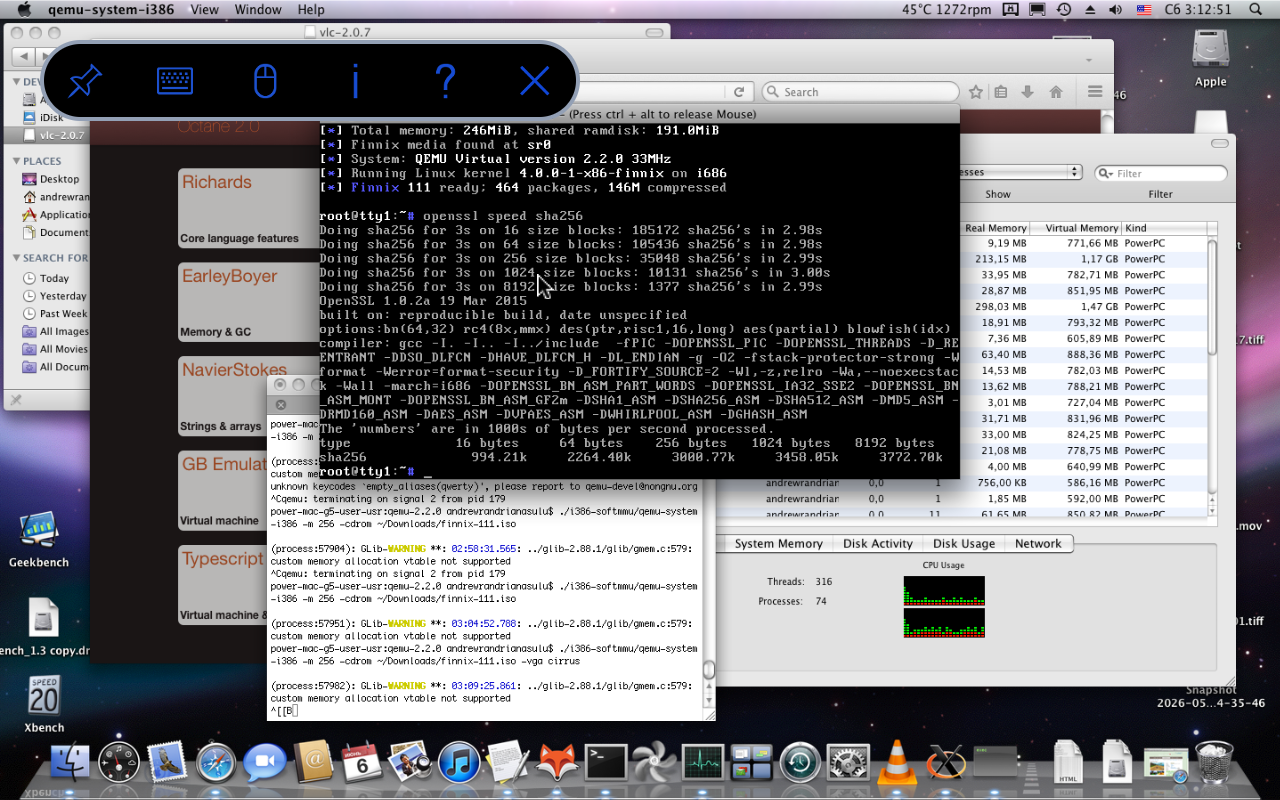Open the Firefox hamburger menu

[x=1095, y=92]
